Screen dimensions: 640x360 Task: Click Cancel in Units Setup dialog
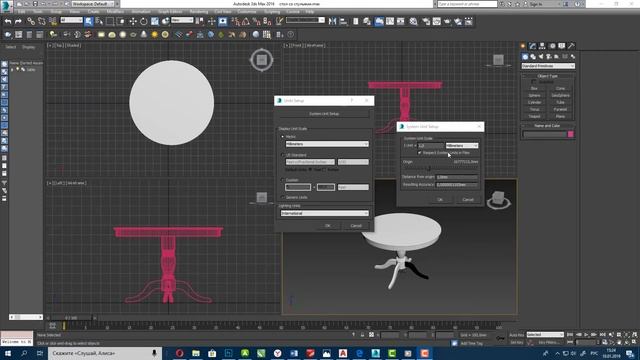click(356, 226)
